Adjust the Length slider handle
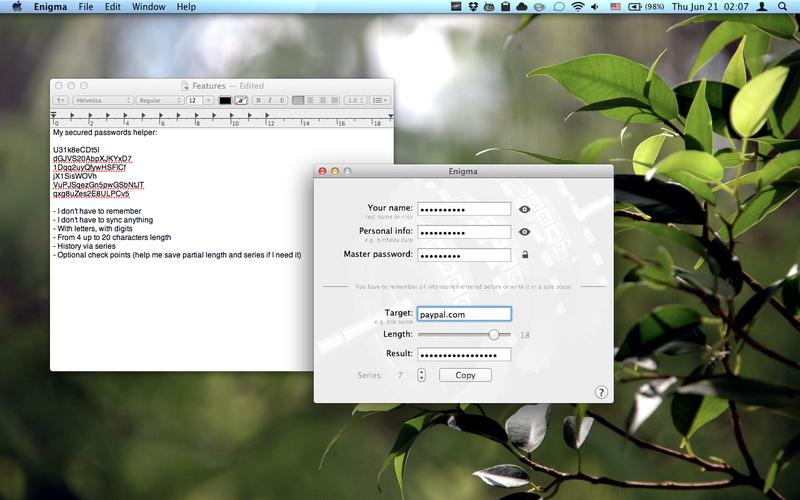Image resolution: width=800 pixels, height=500 pixels. pyautogui.click(x=493, y=335)
